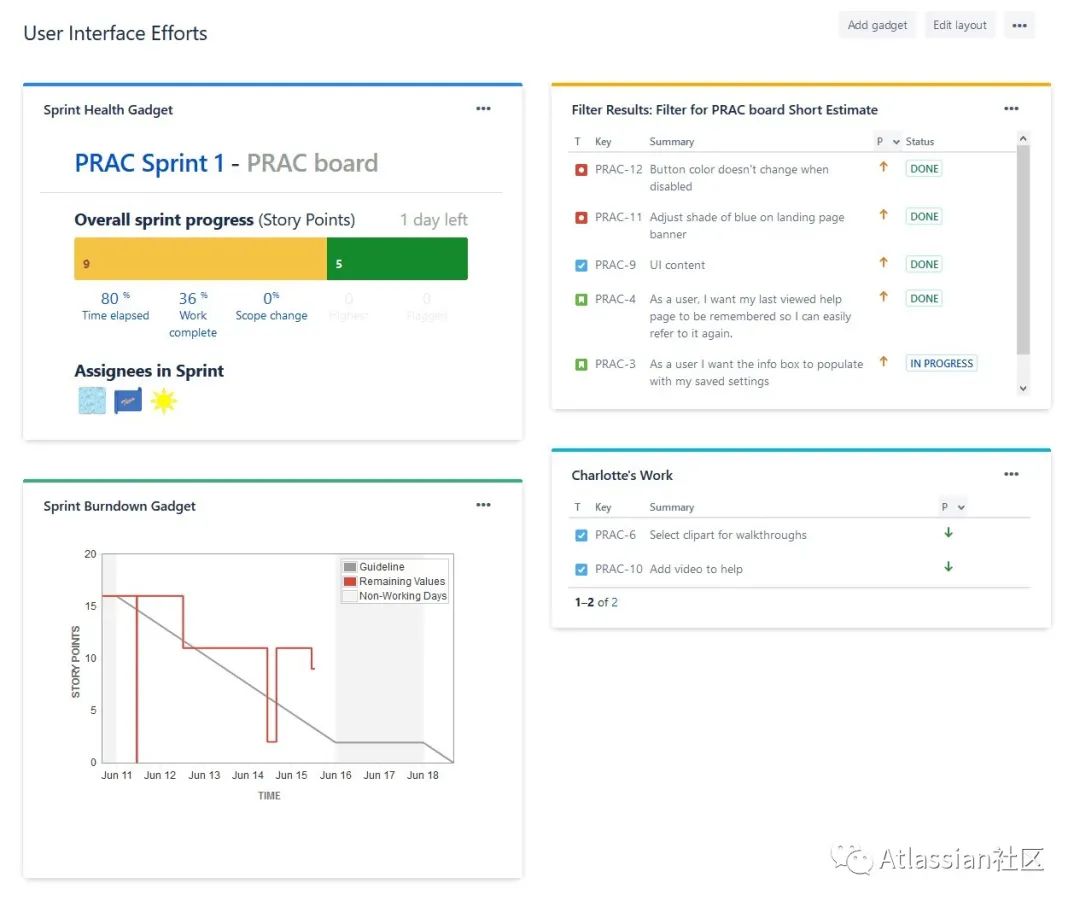
Task: Click the Key column header in Filter Results
Action: (603, 141)
